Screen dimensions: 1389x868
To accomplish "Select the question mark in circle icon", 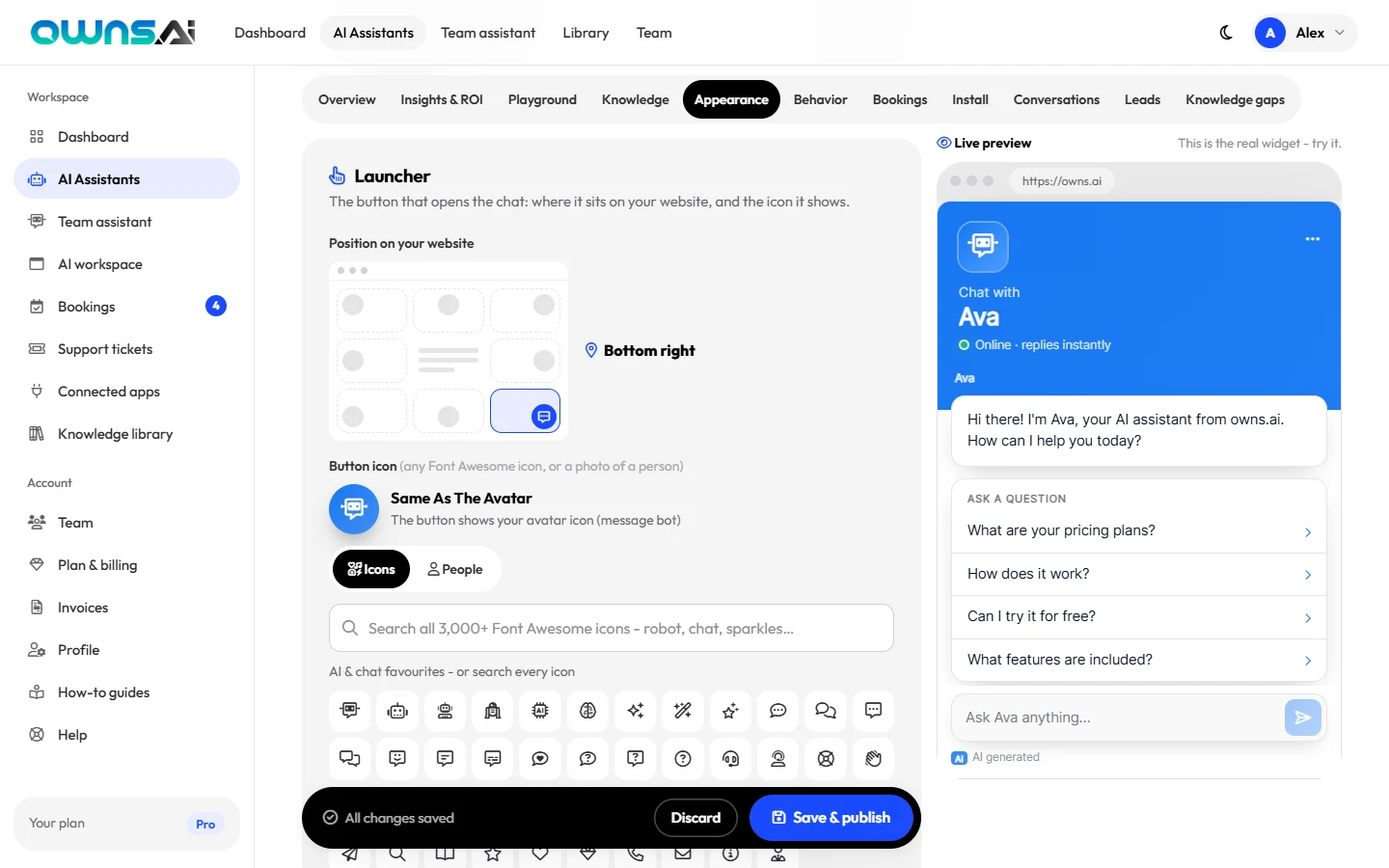I will (x=683, y=758).
